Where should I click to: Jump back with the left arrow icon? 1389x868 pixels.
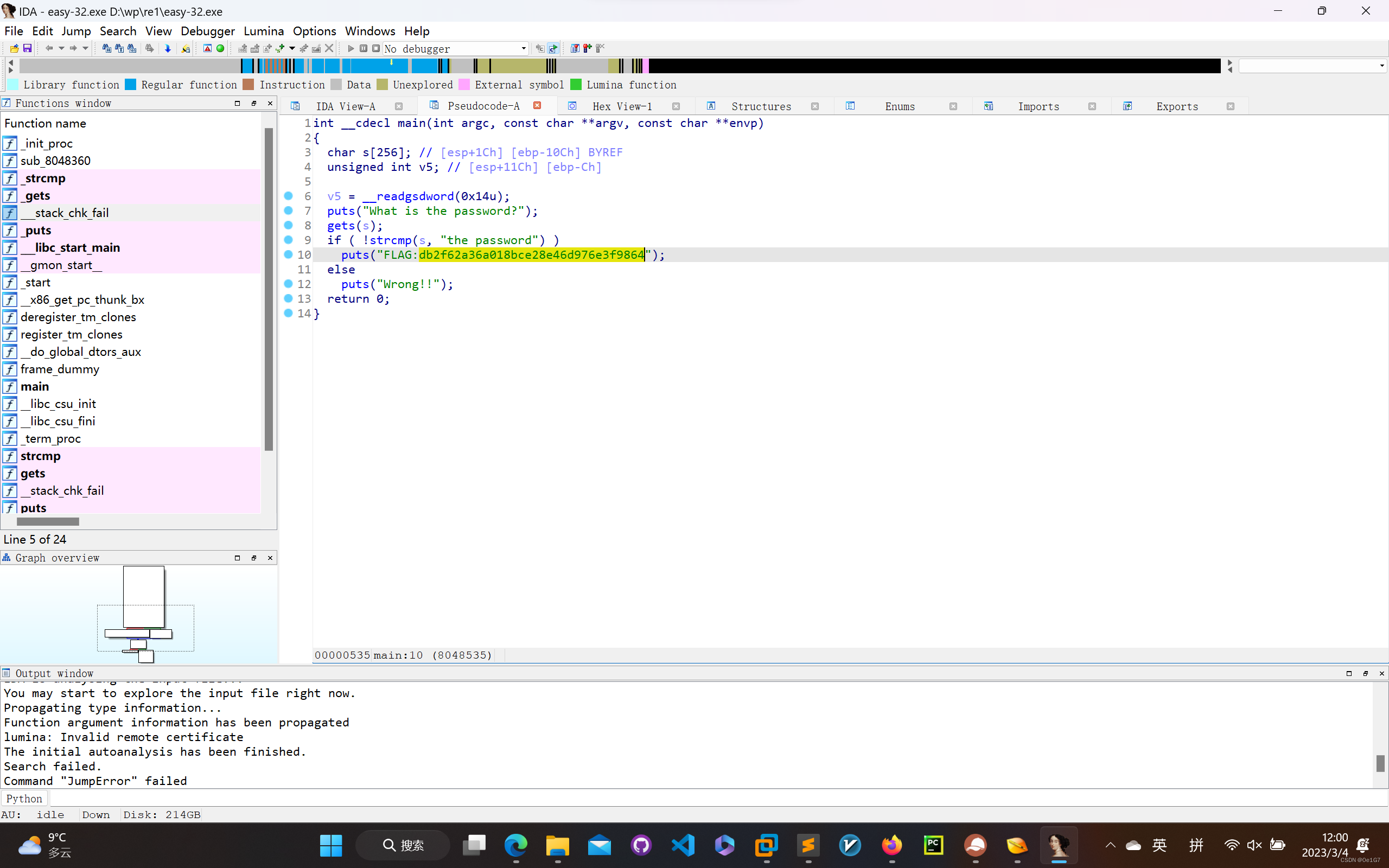[49, 49]
